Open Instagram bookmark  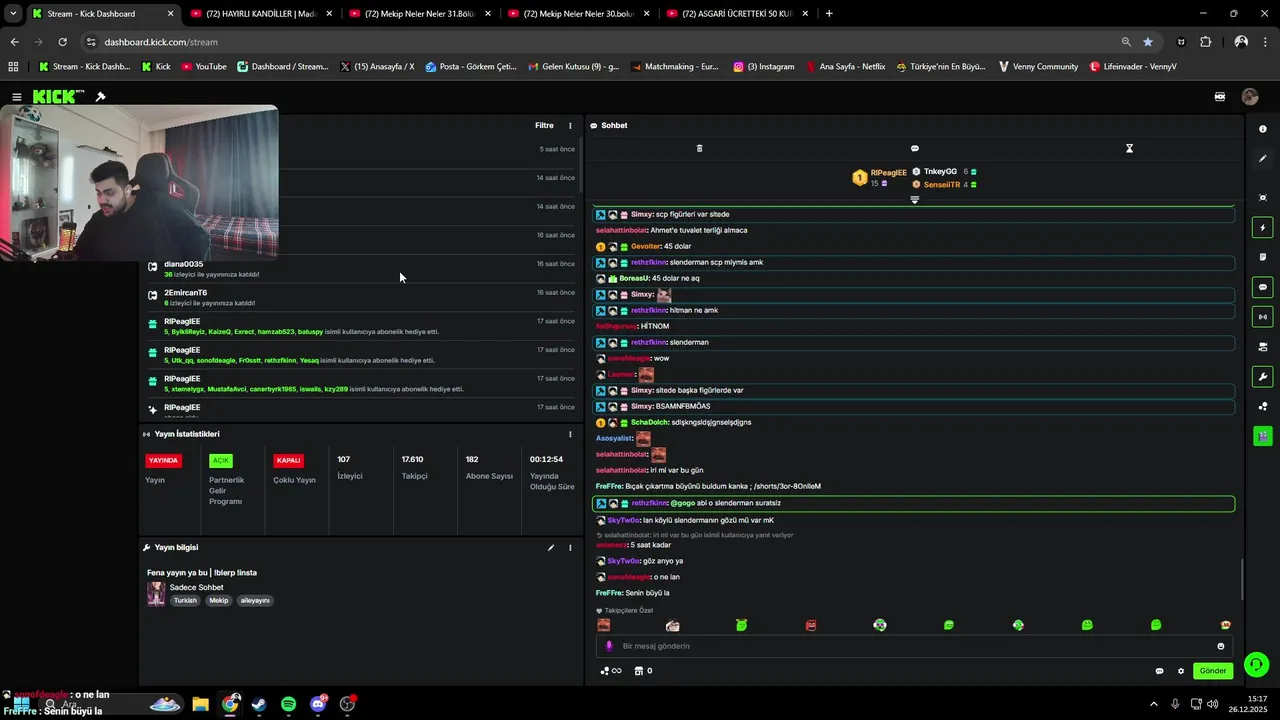point(763,67)
